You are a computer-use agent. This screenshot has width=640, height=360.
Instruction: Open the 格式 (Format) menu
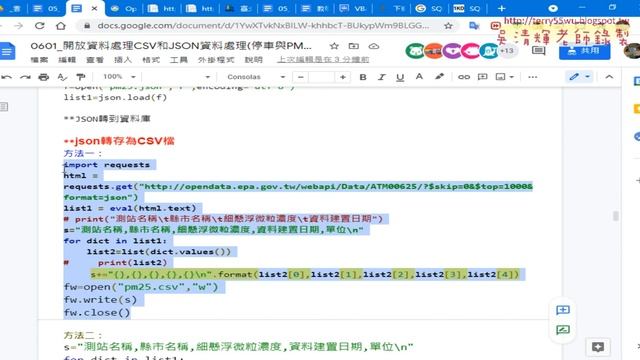(x=151, y=60)
